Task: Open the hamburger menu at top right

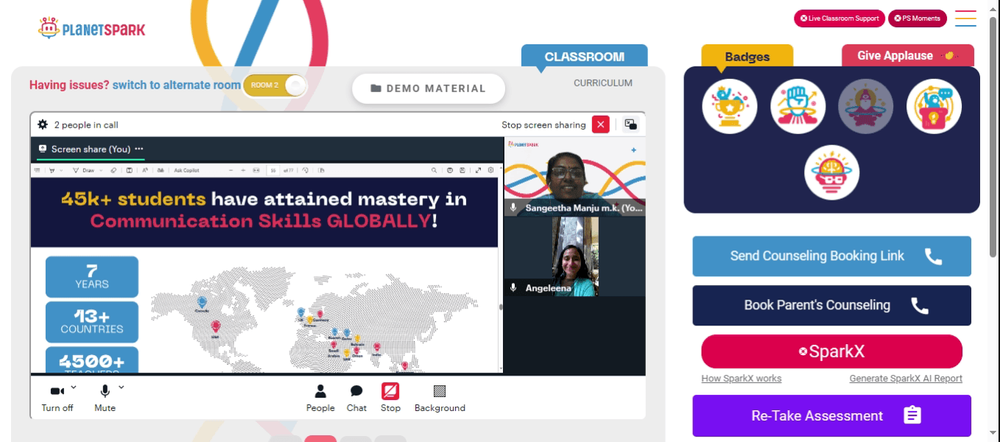Action: click(x=966, y=18)
